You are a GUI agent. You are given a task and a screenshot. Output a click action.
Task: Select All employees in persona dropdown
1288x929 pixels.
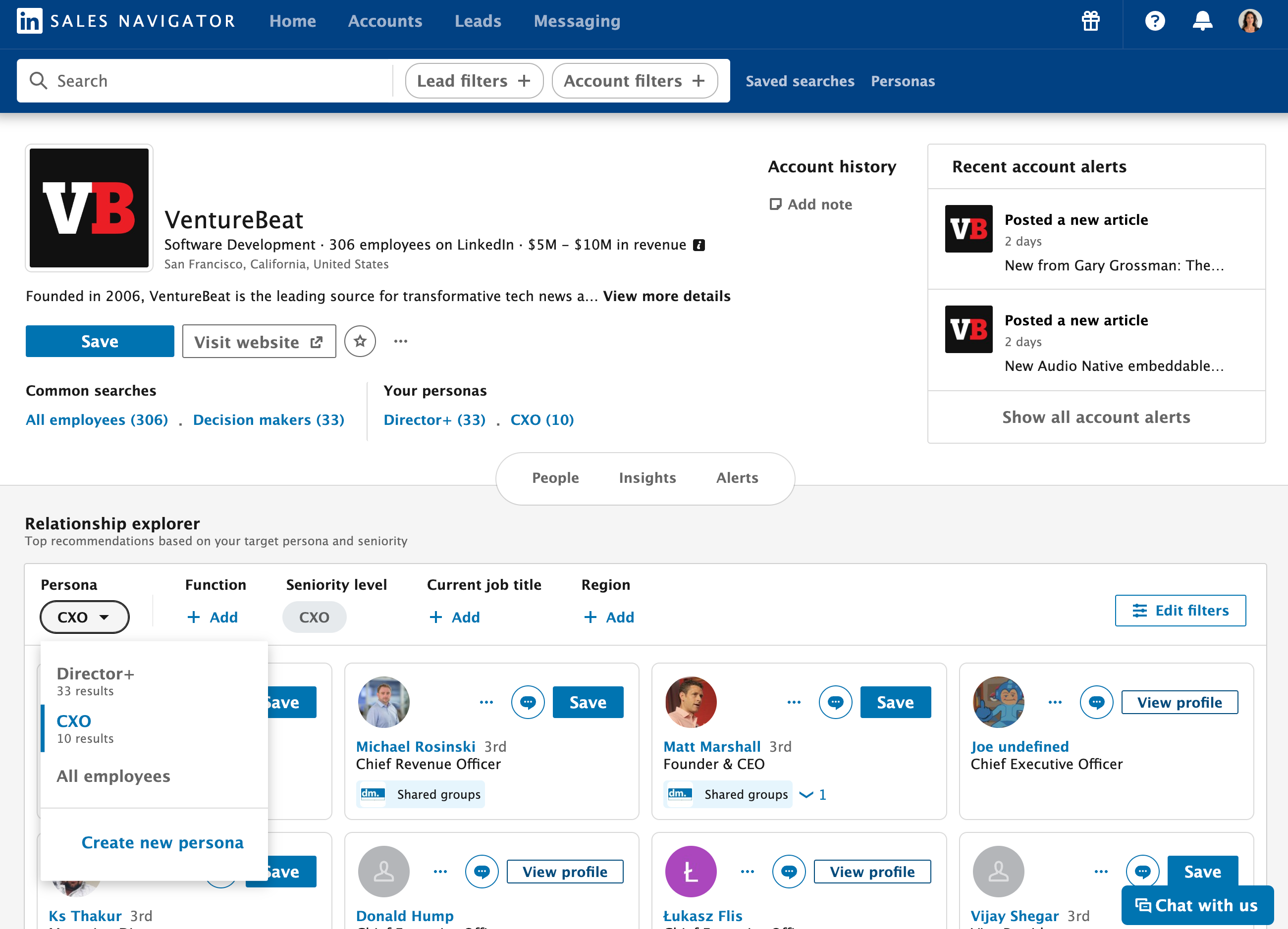[154, 776]
